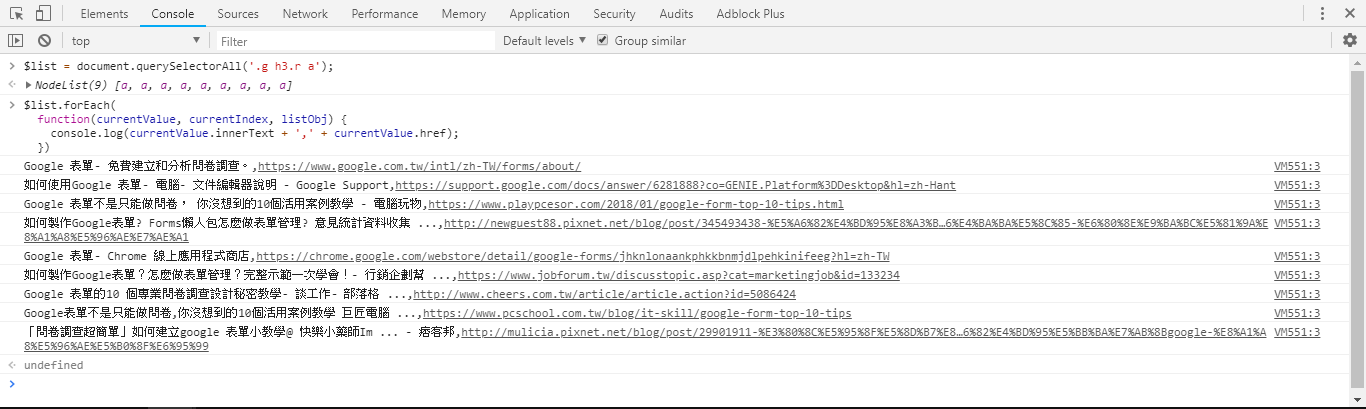Image resolution: width=1366 pixels, height=409 pixels.
Task: Click the console Filter input field
Action: point(355,41)
